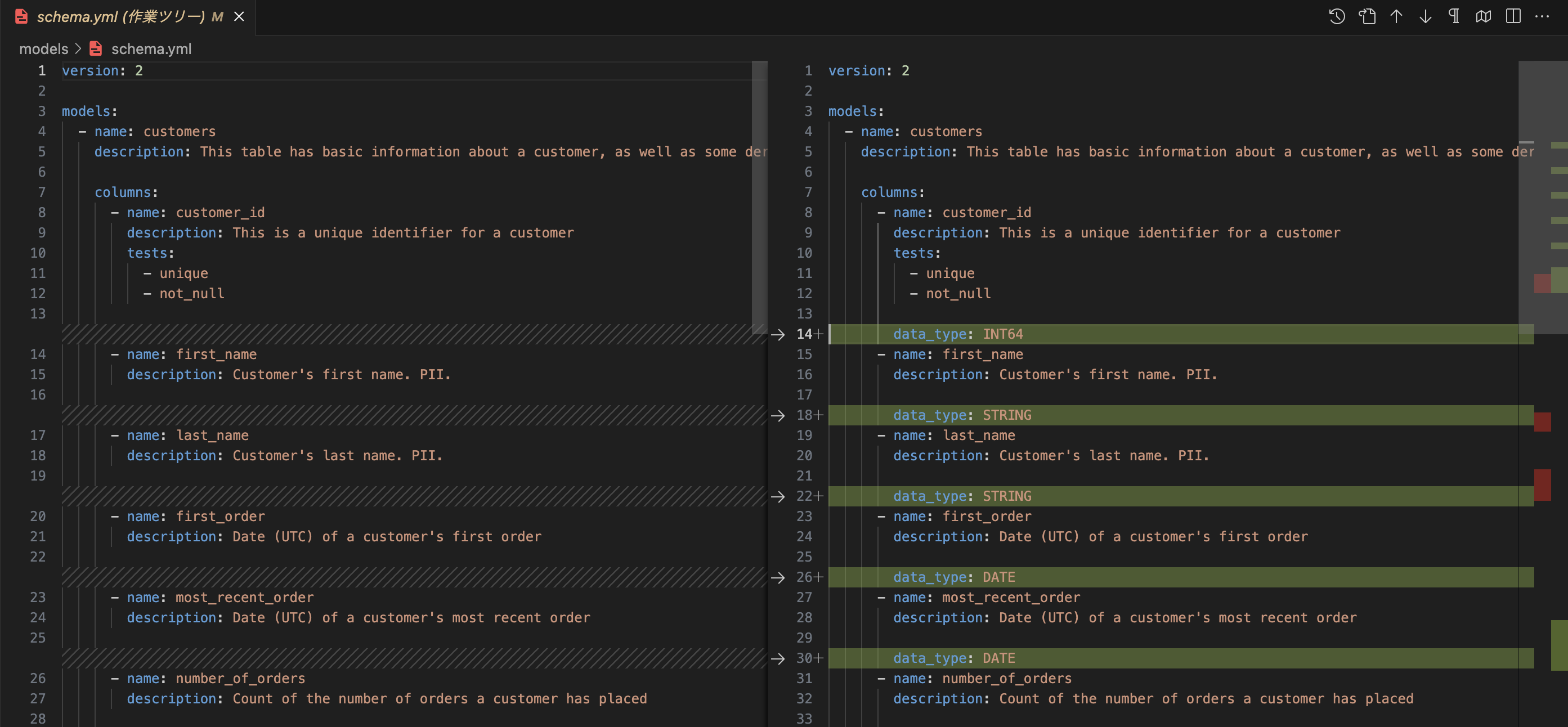The image size is (1568, 727).
Task: Revert line 22 STRING change with arrow
Action: [778, 496]
